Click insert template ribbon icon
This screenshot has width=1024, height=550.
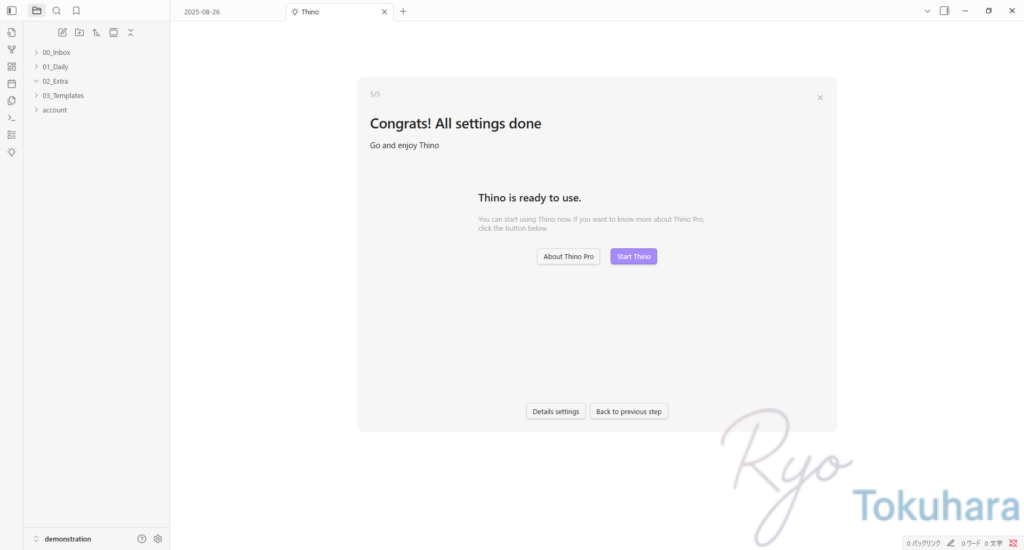point(12,101)
